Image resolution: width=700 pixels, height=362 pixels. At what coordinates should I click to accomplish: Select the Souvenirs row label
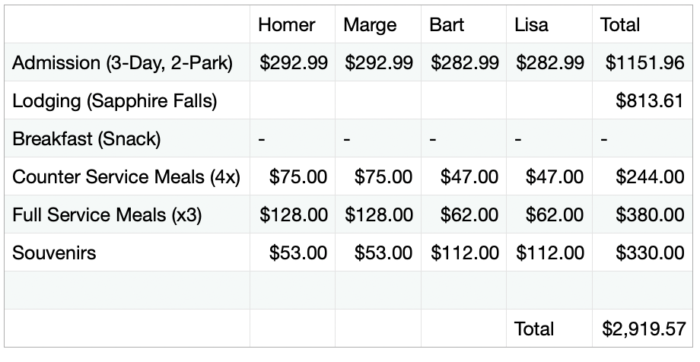[x=54, y=253]
